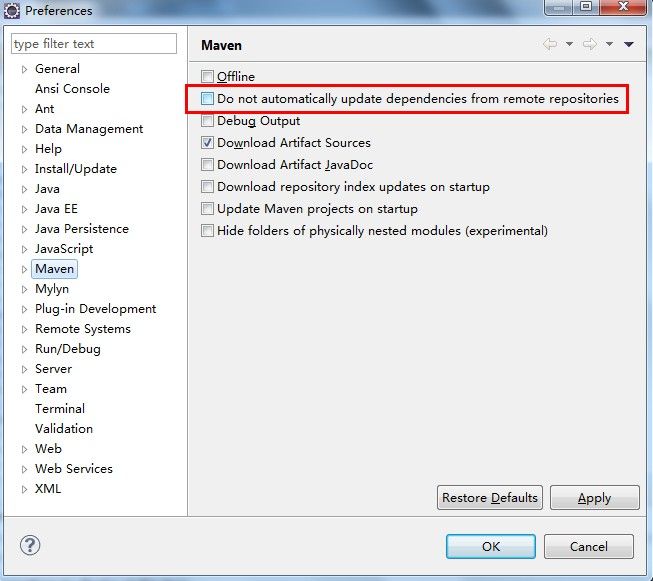Viewport: 653px width, 581px height.
Task: Expand the JavaScript node
Action: (x=25, y=249)
